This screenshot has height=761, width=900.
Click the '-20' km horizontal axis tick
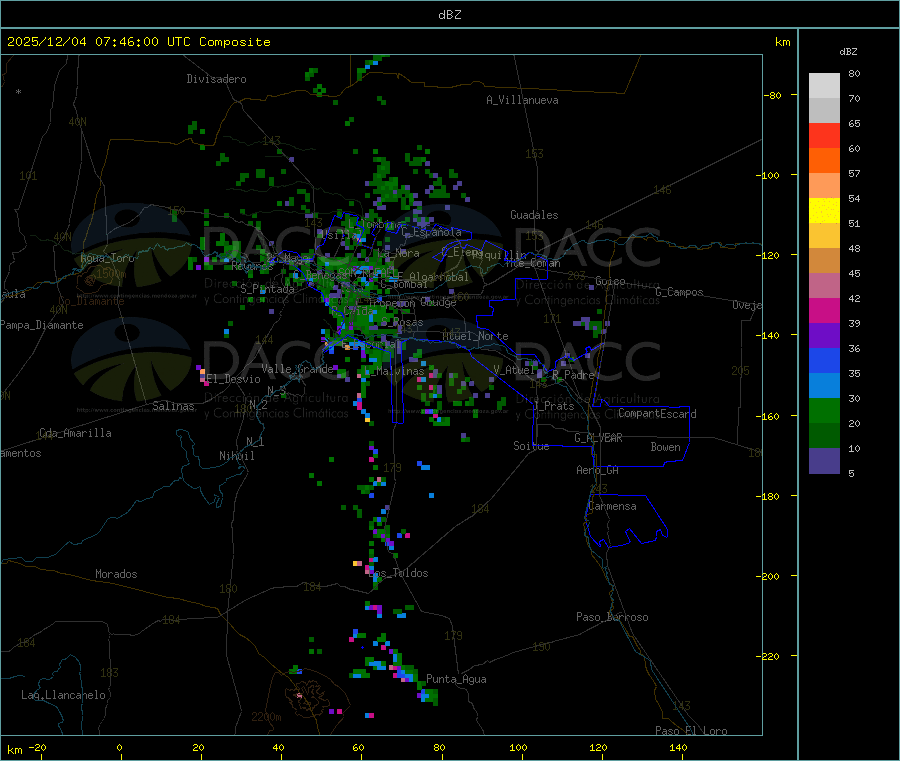37,747
